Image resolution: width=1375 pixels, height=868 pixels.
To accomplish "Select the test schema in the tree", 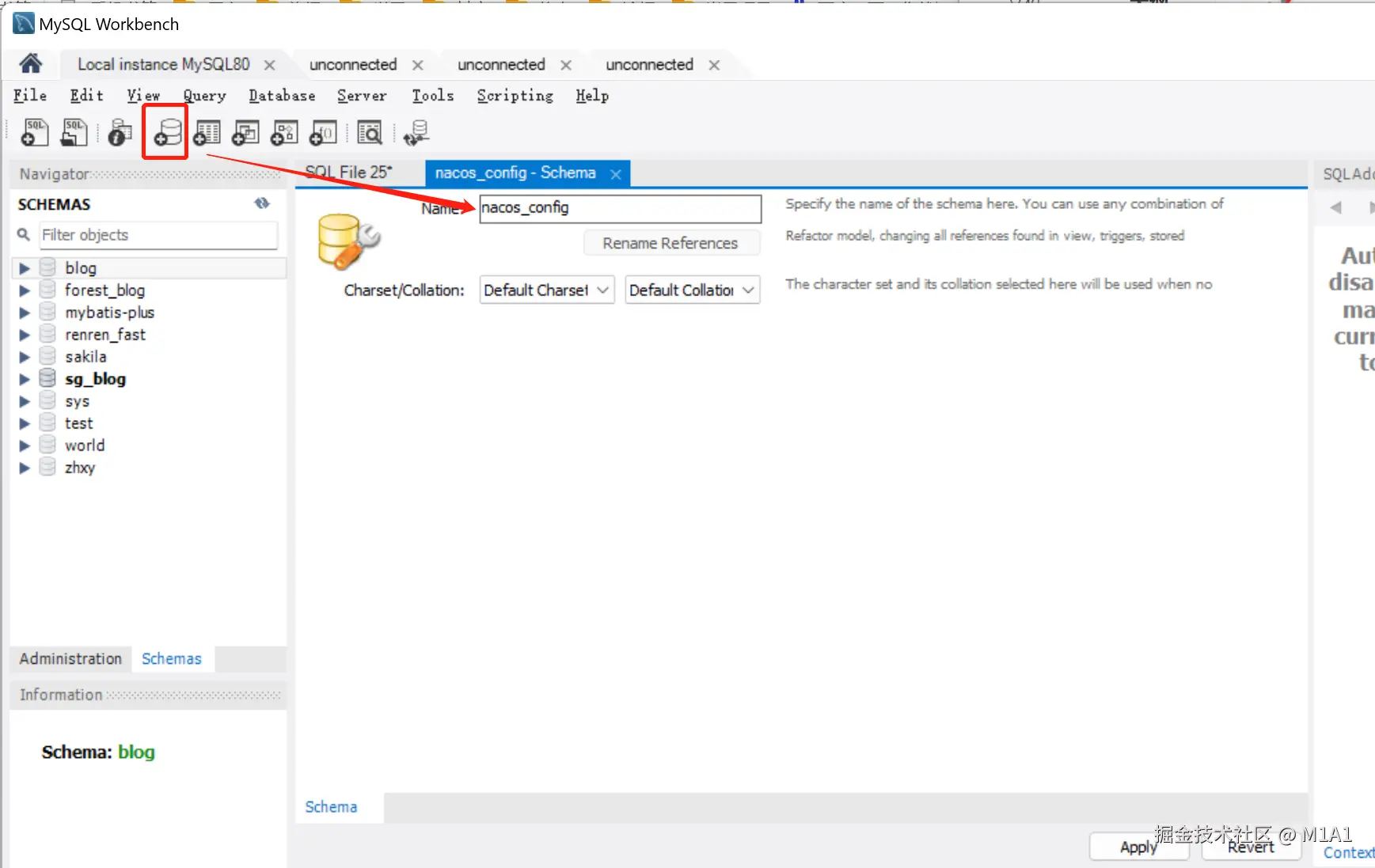I will tap(78, 423).
